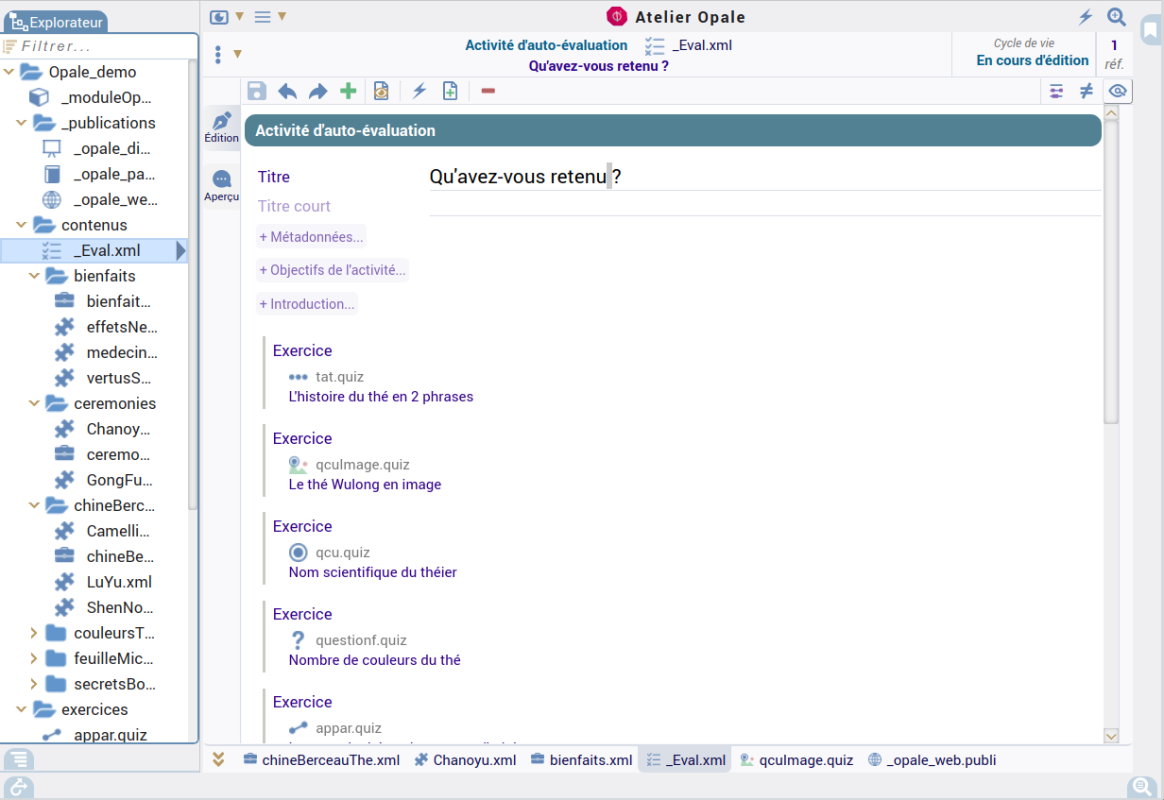The width and height of the screenshot is (1164, 800).
Task: Undo the last edit with the left arrow
Action: pos(287,91)
